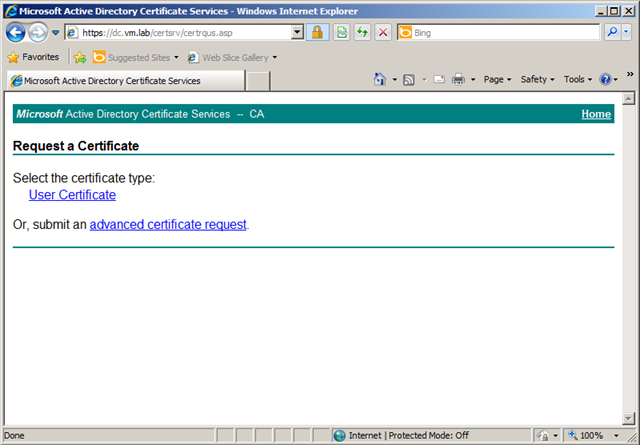Expand the zoom level dropdown arrow

click(616, 436)
